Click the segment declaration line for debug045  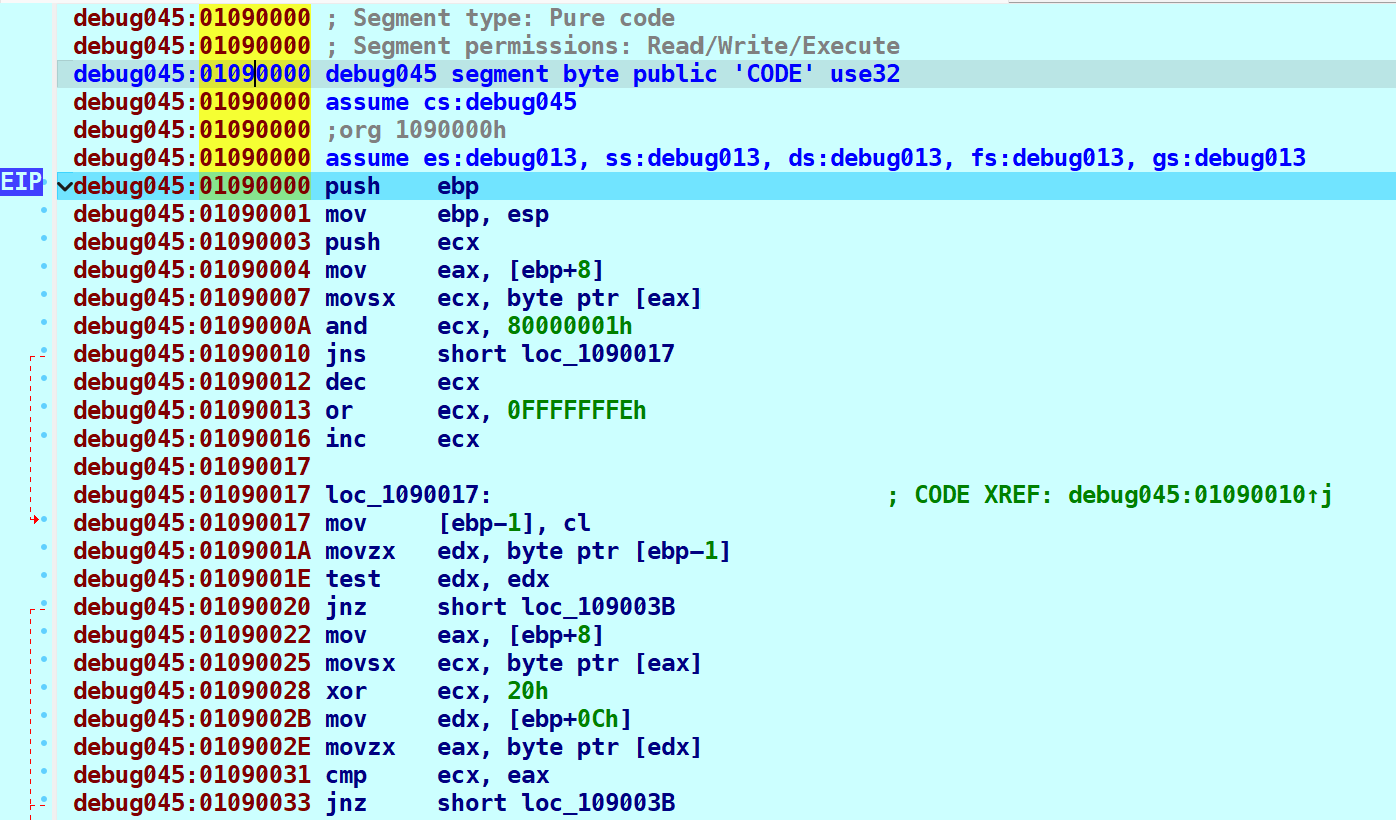click(x=612, y=74)
